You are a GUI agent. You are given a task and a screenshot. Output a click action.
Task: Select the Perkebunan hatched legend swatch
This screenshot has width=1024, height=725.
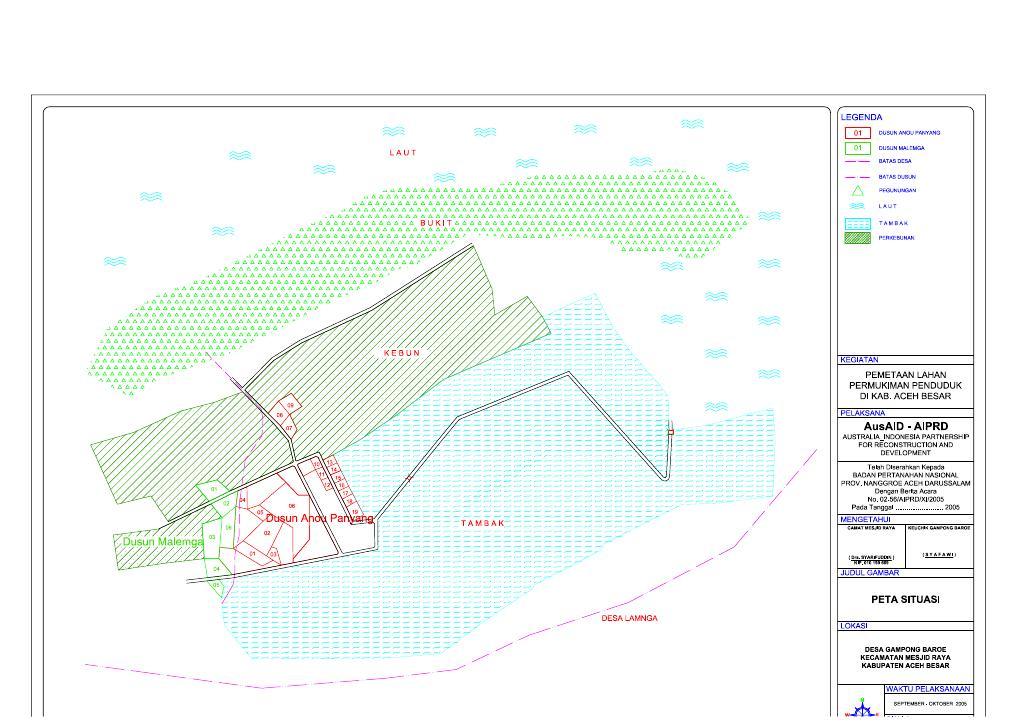point(857,238)
